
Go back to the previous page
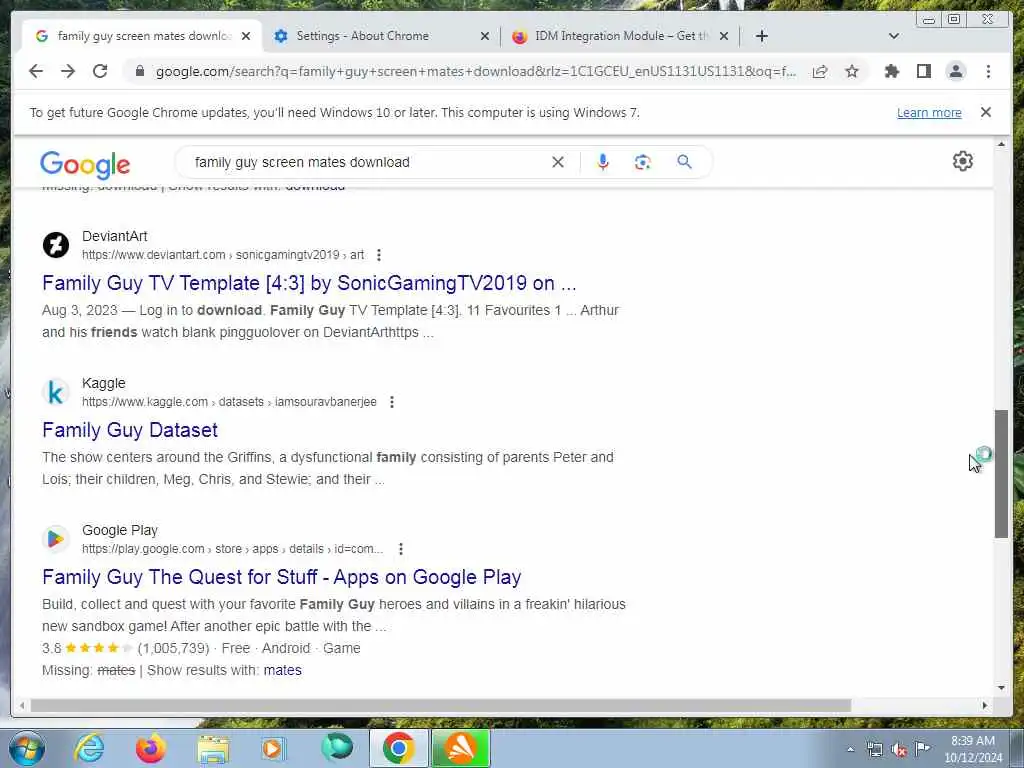click(x=36, y=71)
